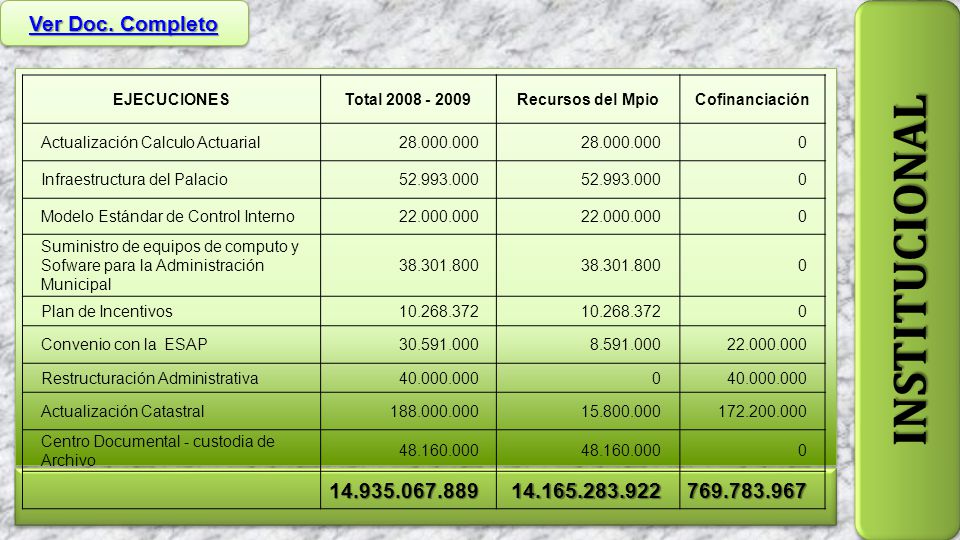Select 28.000.000 in the Total 2008 - 2009 column
Screen dimensions: 960x540
click(x=439, y=142)
